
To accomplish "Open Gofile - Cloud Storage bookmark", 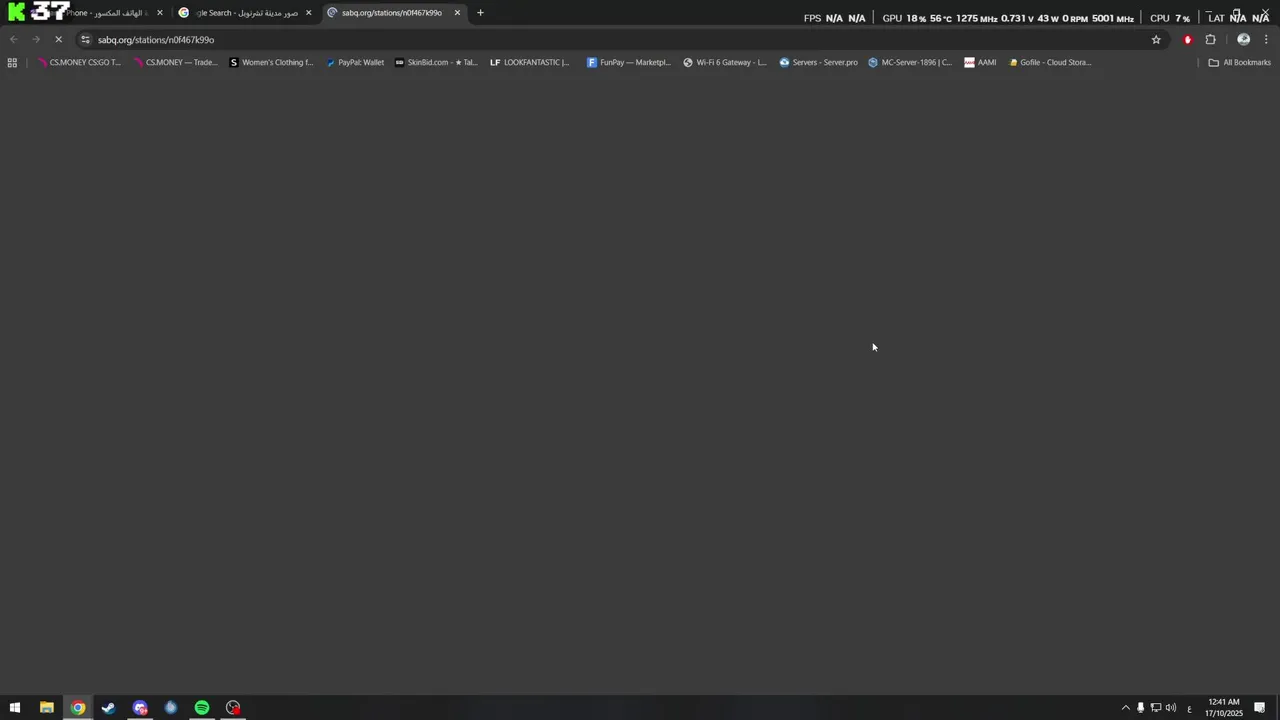I will (x=1050, y=62).
